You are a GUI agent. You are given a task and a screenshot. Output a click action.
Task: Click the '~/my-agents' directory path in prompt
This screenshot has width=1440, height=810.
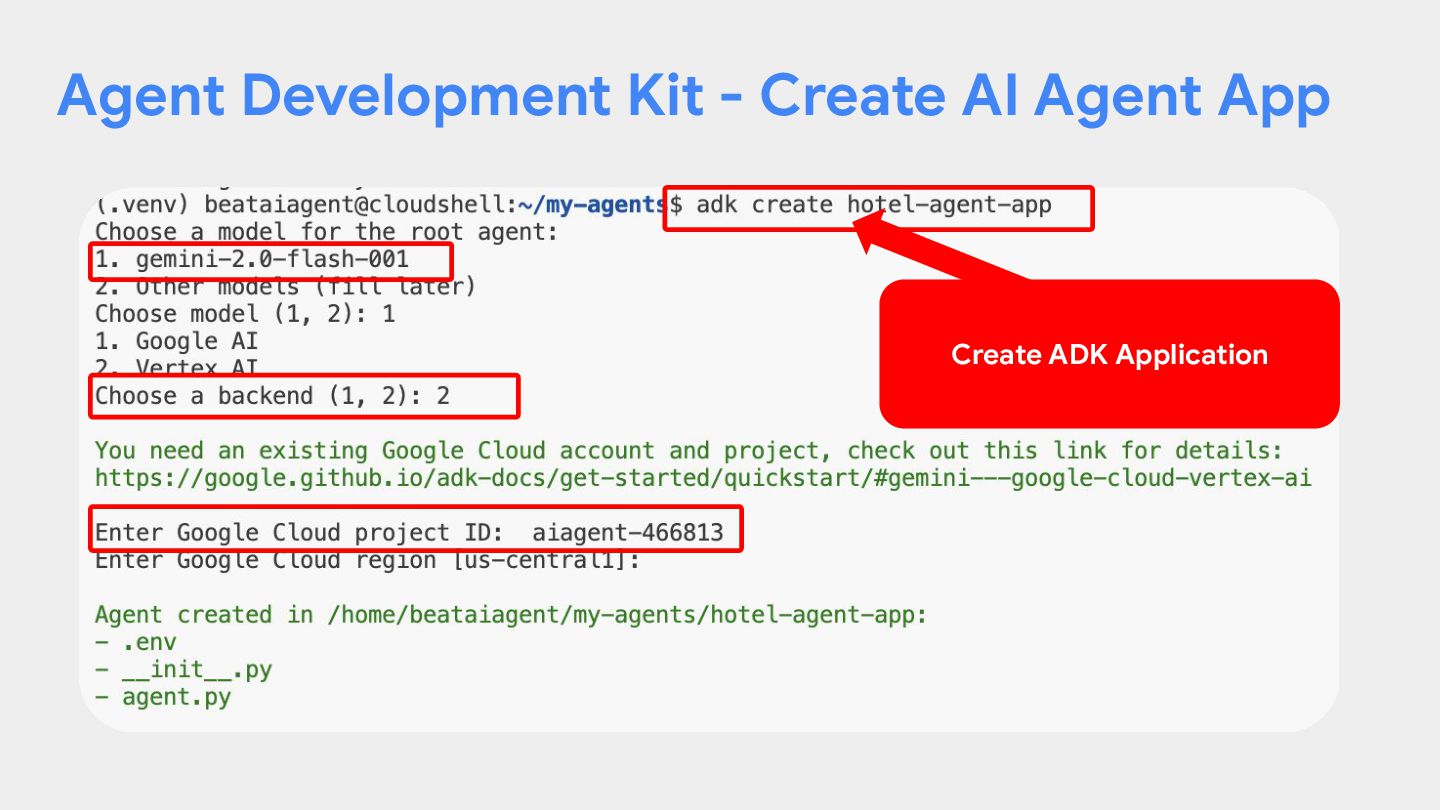tap(592, 205)
